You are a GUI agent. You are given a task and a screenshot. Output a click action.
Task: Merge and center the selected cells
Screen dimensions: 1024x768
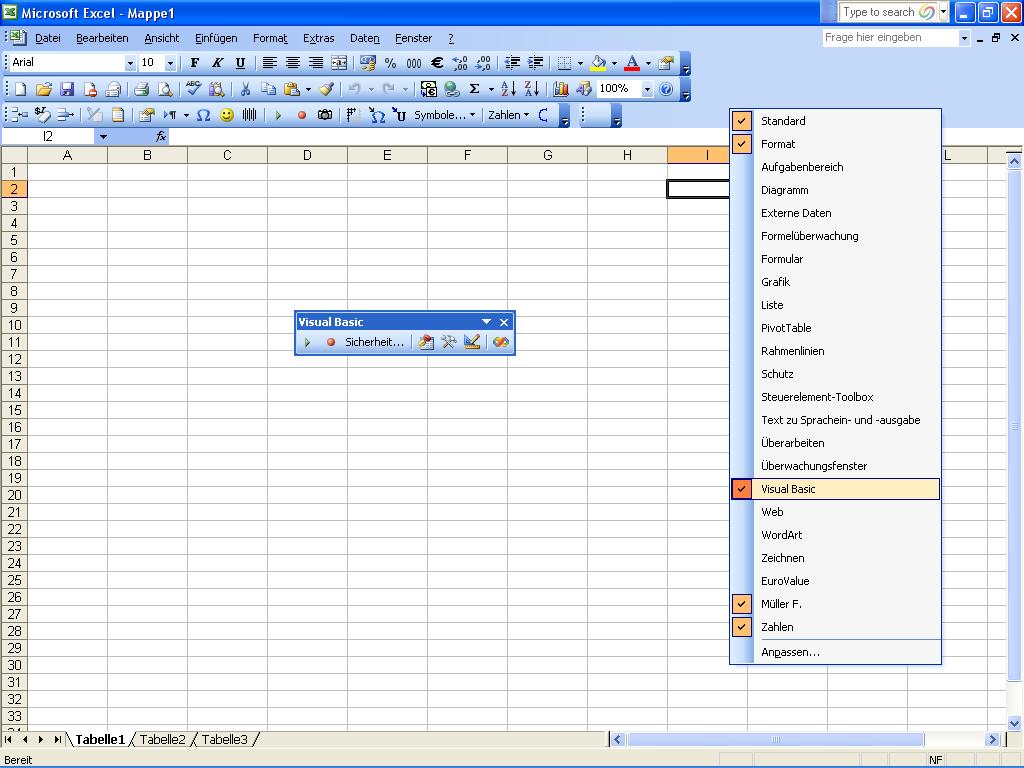coord(339,63)
